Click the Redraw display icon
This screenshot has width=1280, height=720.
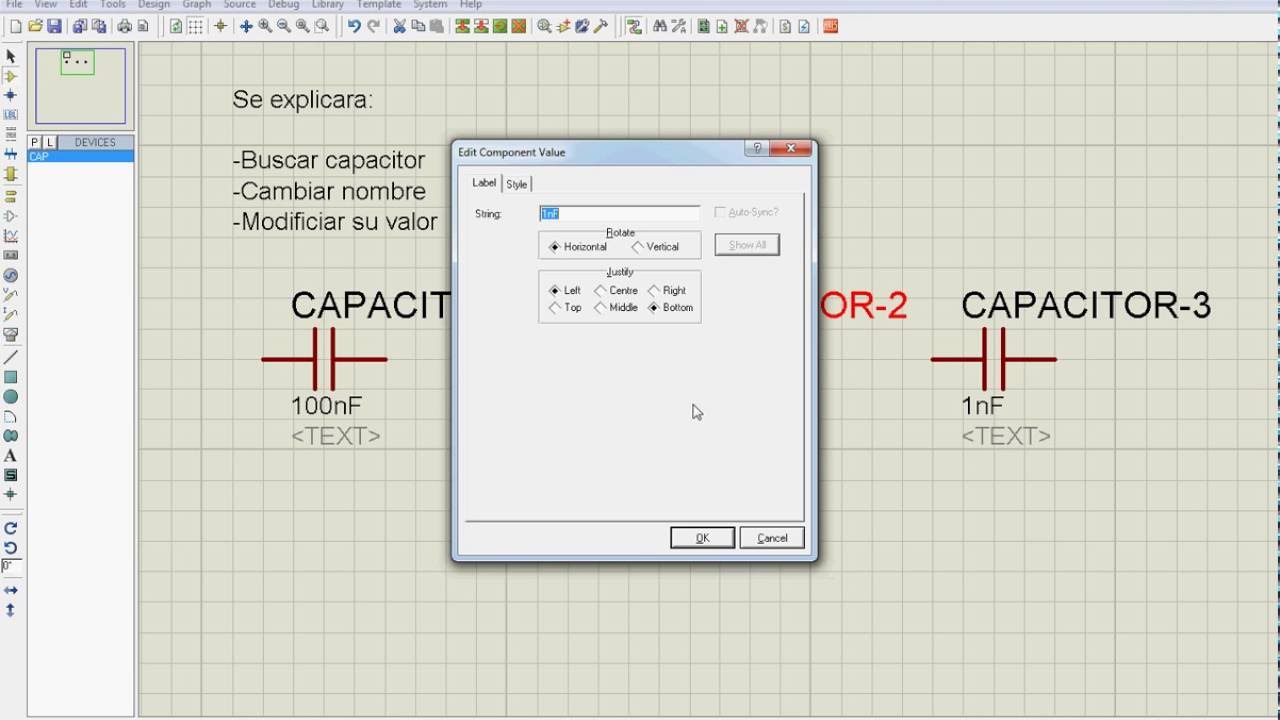pos(176,26)
